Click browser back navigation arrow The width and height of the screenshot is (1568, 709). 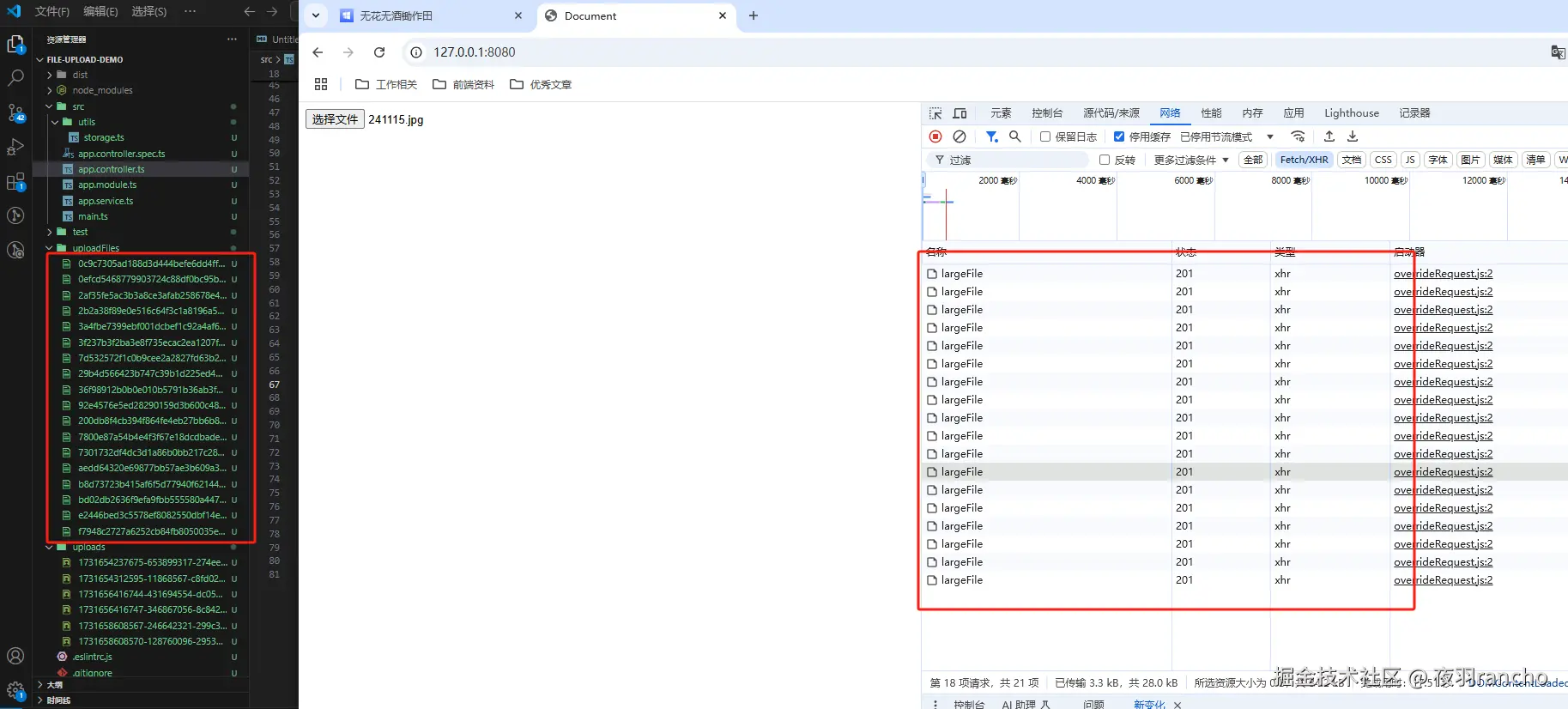click(318, 52)
